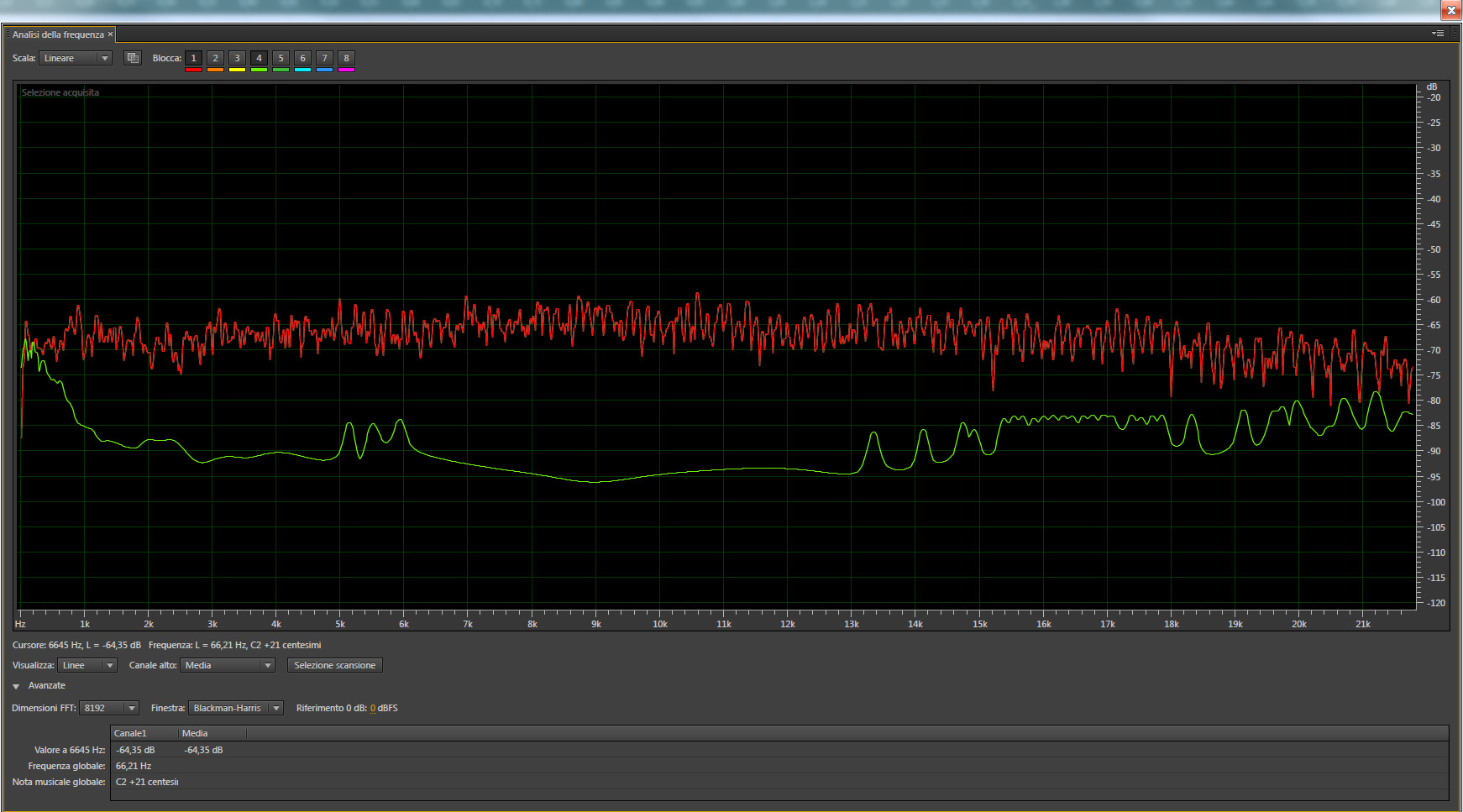Toggle Blocca hold button 7
Viewport: 1463px width, 812px height.
click(324, 58)
